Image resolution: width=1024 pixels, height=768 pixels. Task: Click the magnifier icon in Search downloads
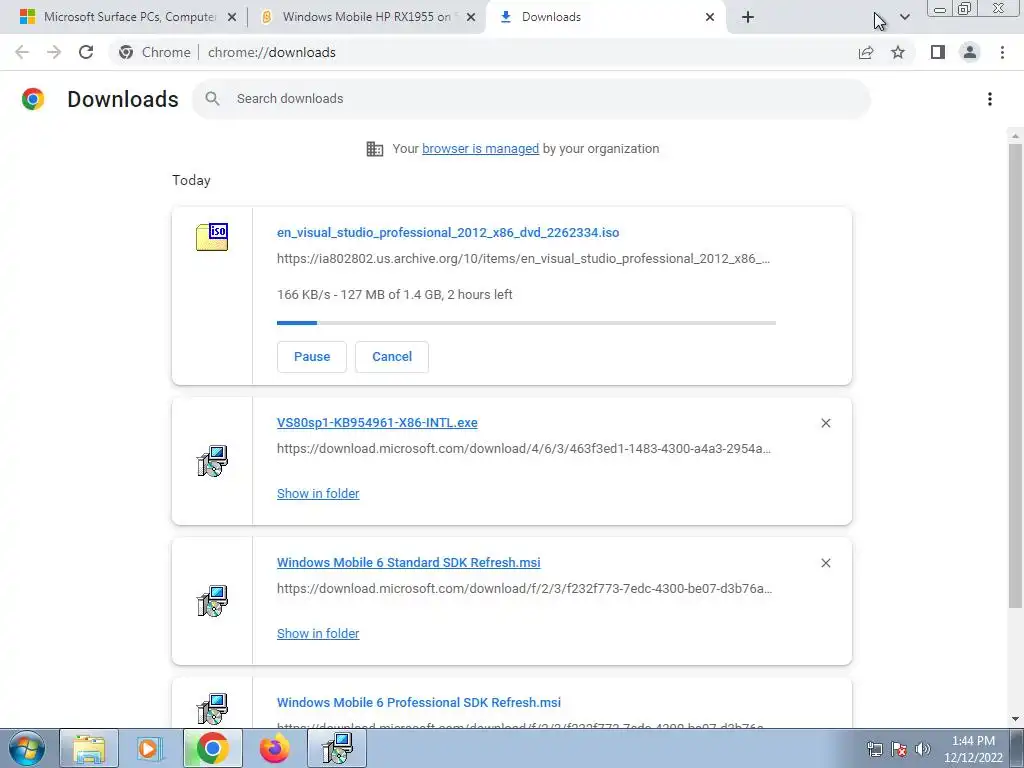[x=212, y=99]
